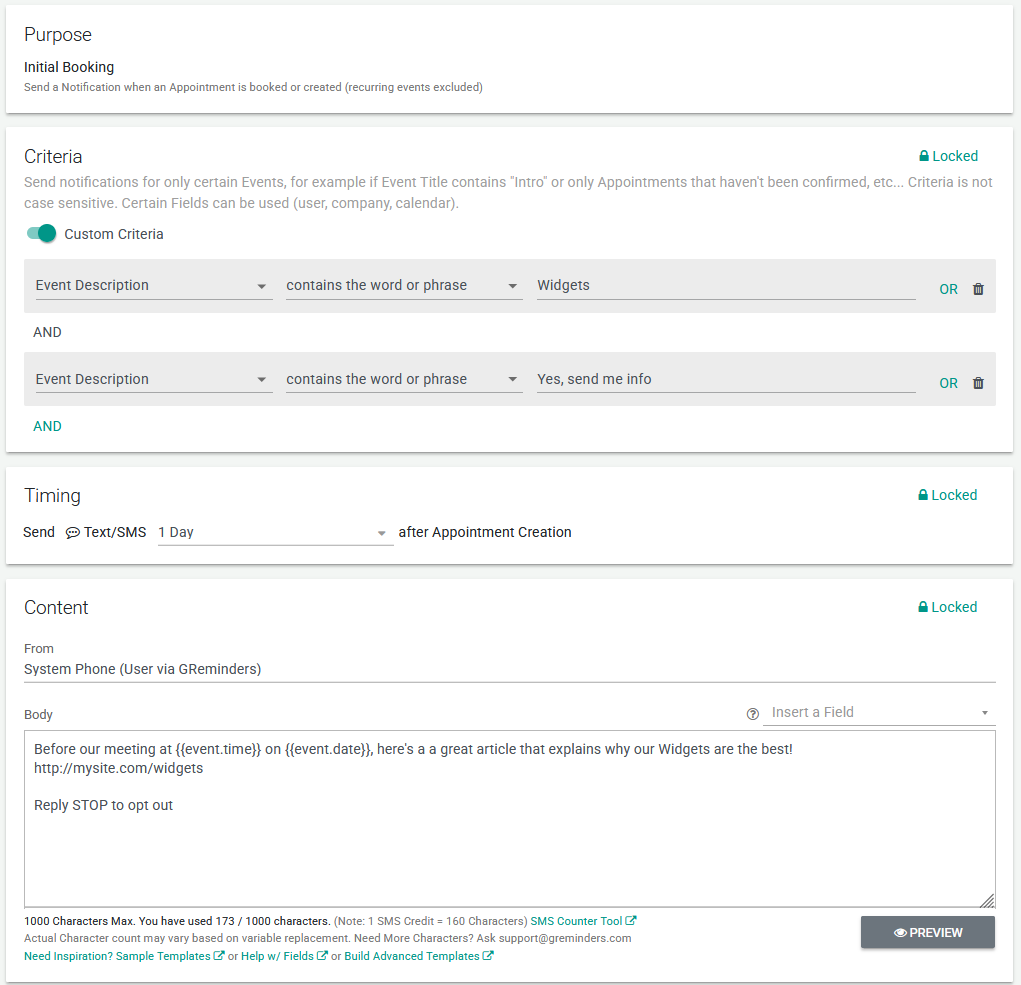
Task: Click the green AND link to add criteria
Action: [x=48, y=426]
